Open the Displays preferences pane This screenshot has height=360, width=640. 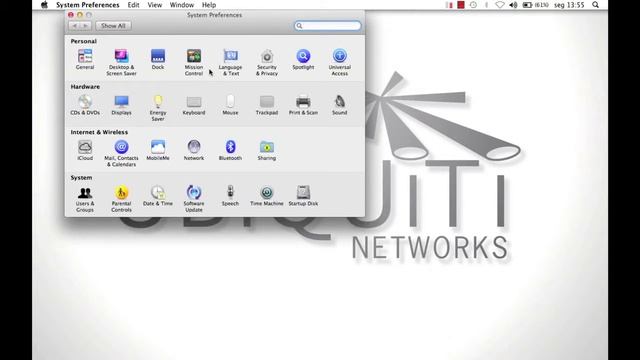tap(121, 105)
